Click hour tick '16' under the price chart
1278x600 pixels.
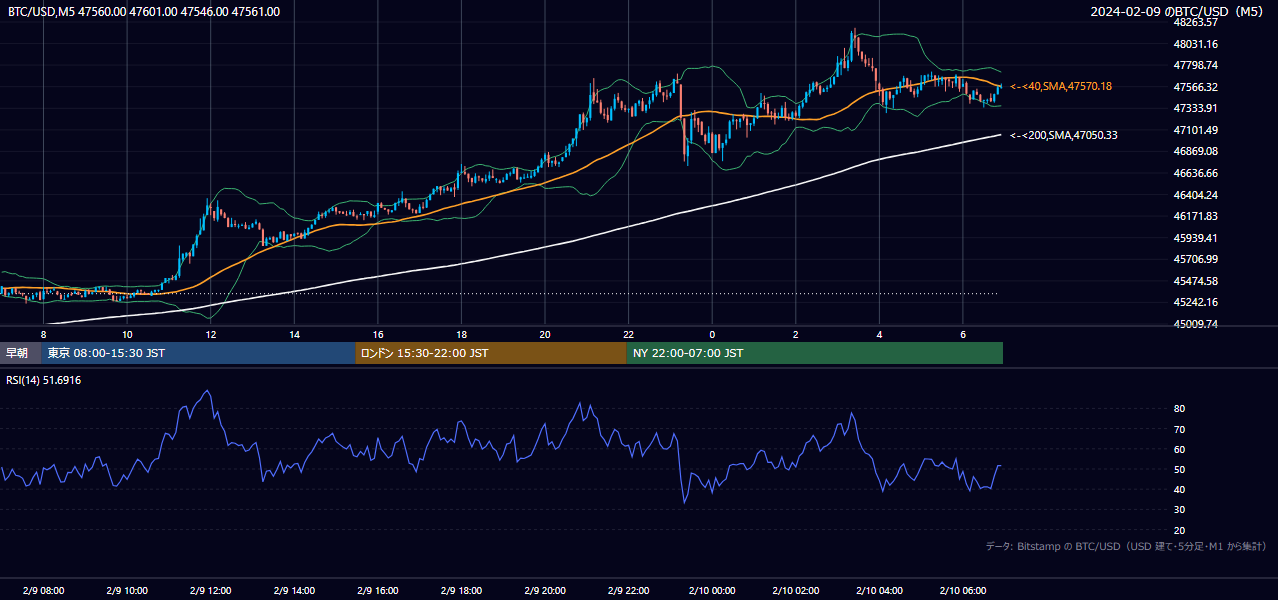[x=378, y=334]
